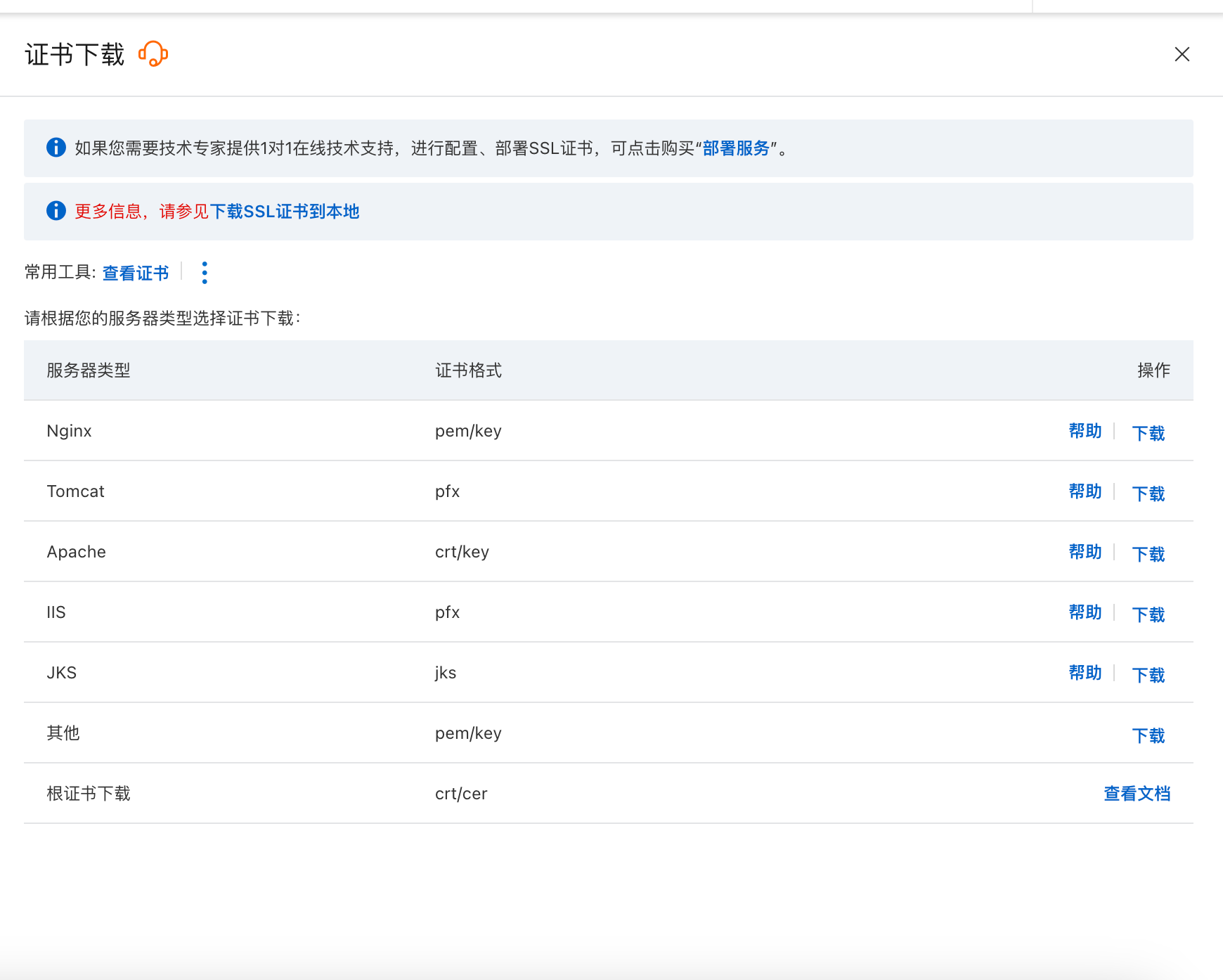
Task: Click the 部署服务 link
Action: click(x=736, y=148)
